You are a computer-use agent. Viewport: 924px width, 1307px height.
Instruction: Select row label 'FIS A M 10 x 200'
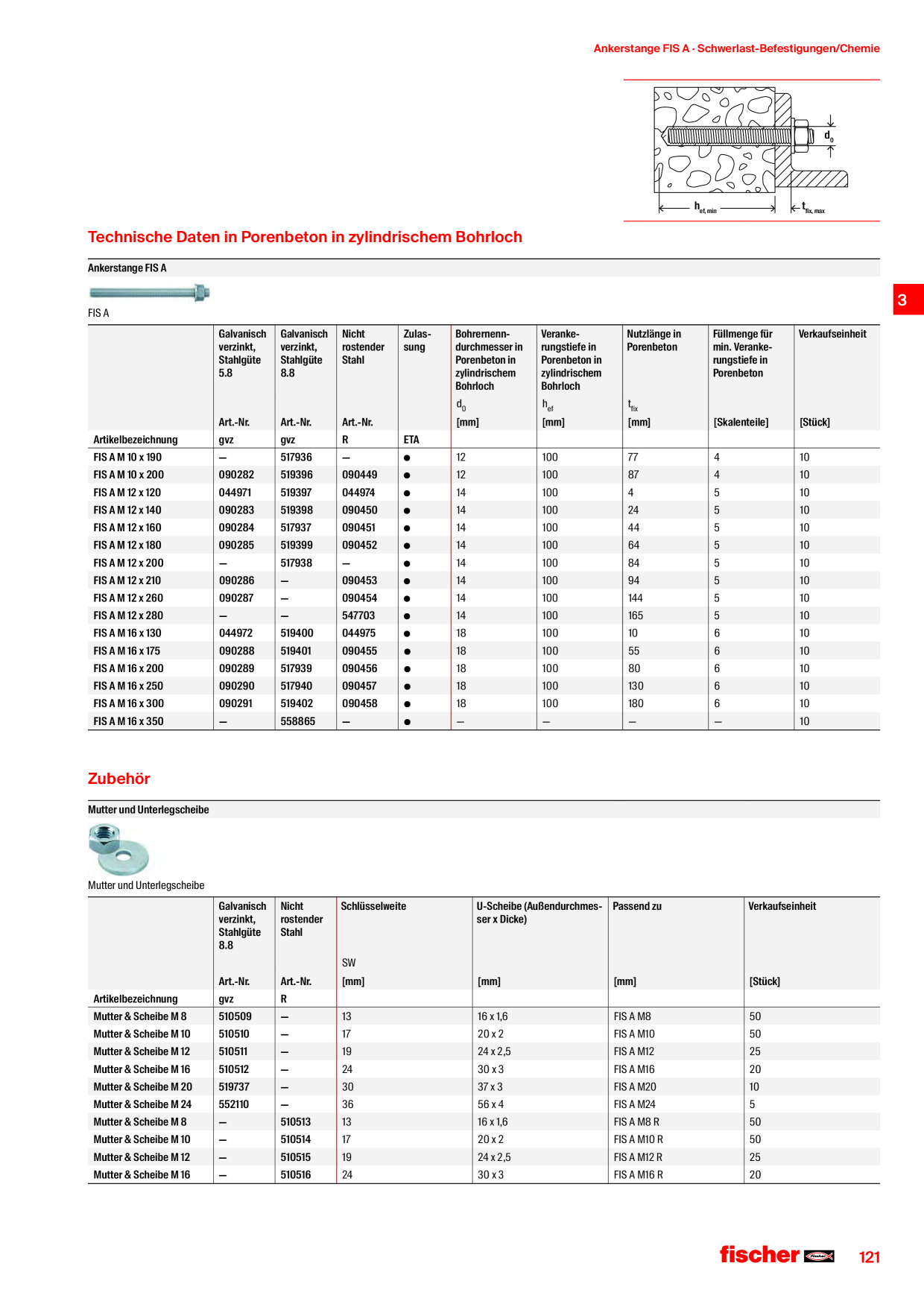pyautogui.click(x=128, y=475)
